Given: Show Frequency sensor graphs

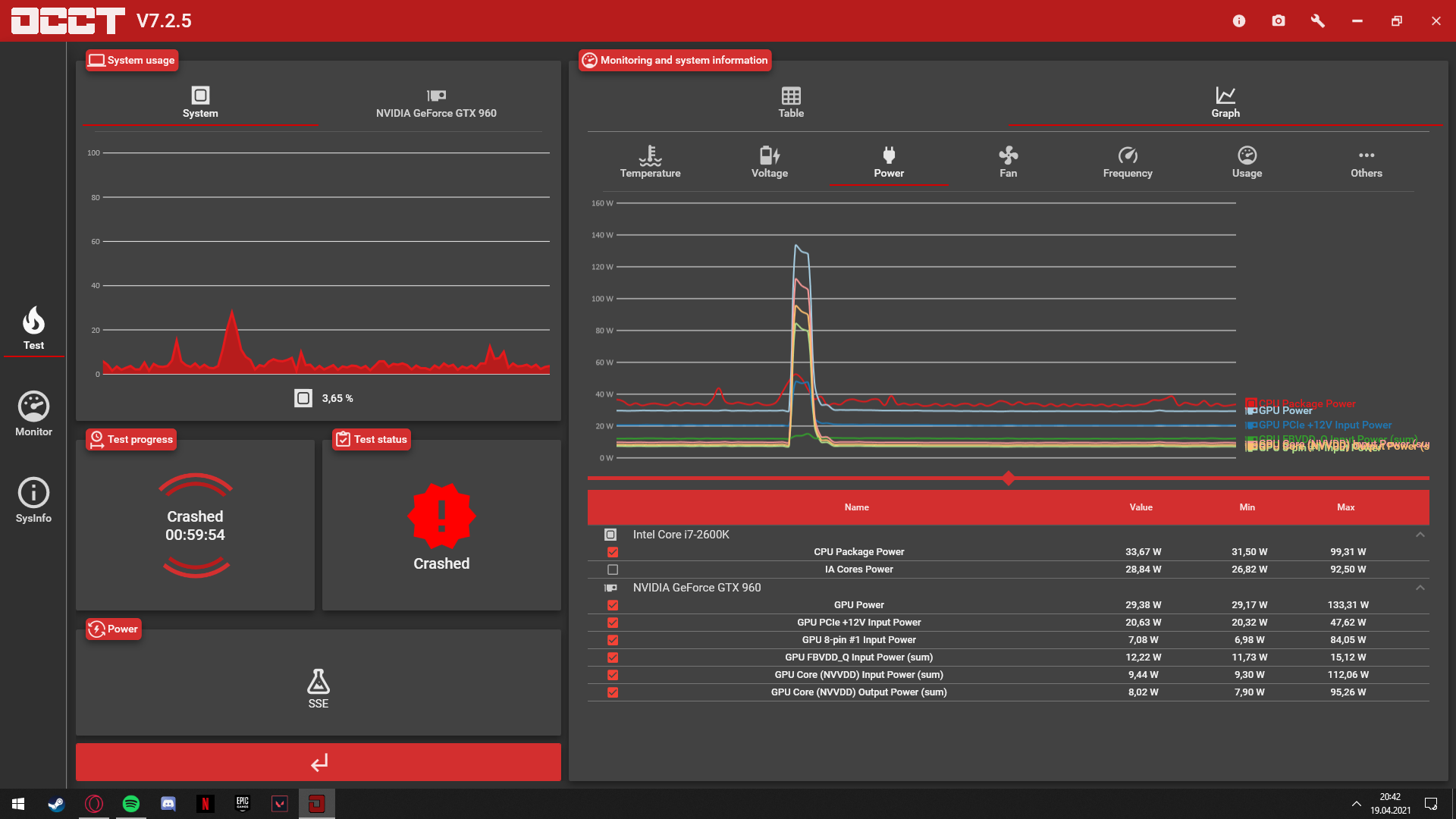Looking at the screenshot, I should pos(1128,162).
